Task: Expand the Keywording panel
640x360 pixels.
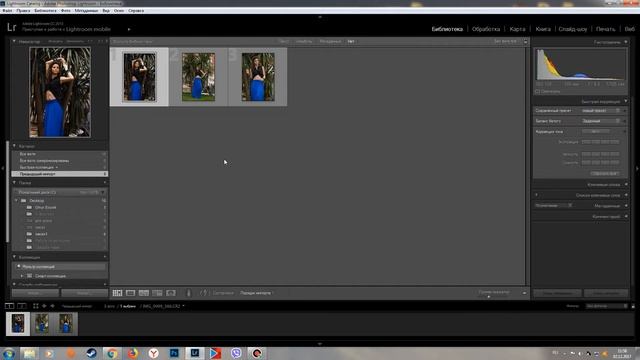Action: click(x=626, y=184)
